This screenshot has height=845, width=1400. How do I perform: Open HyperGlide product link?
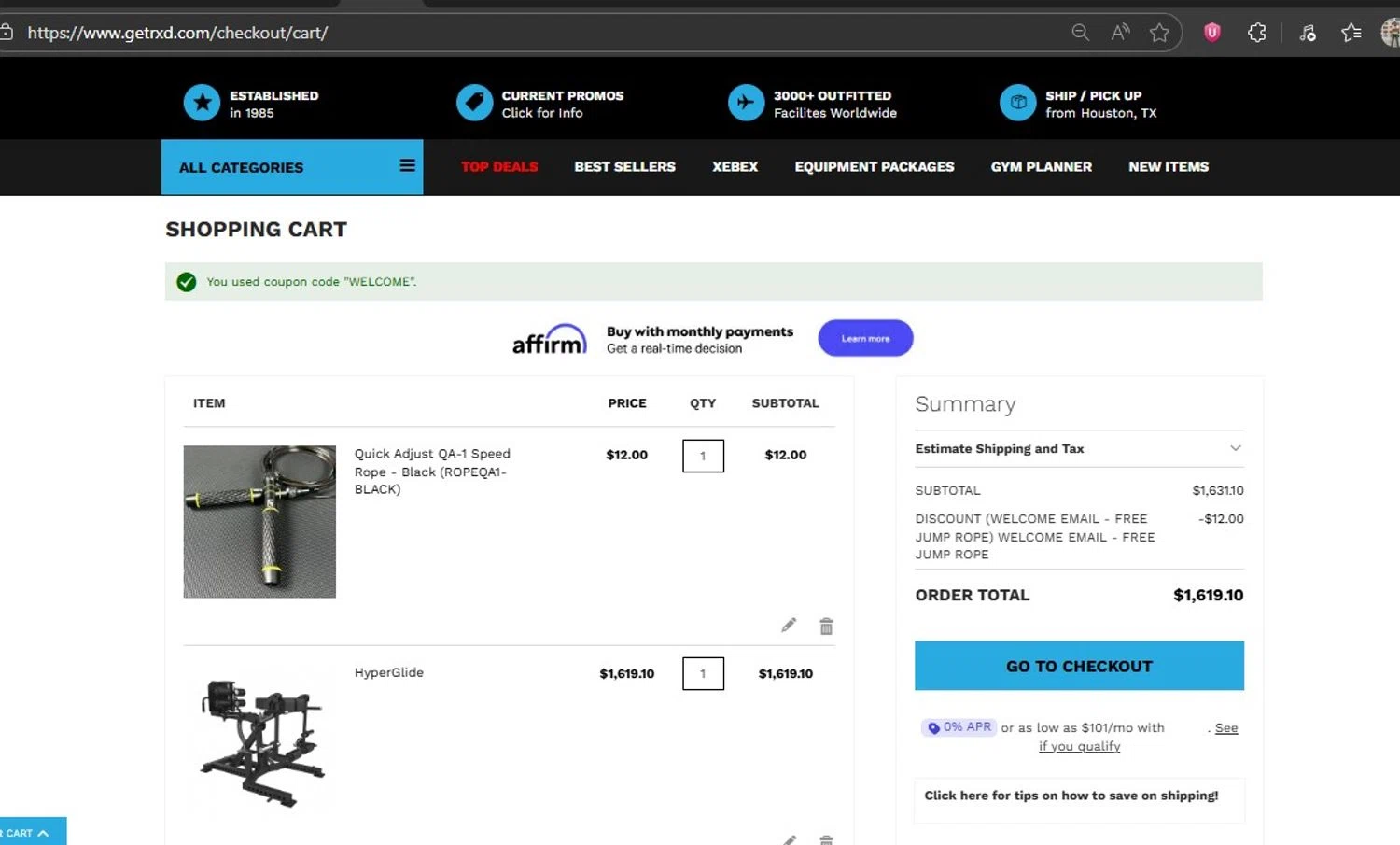(x=389, y=672)
